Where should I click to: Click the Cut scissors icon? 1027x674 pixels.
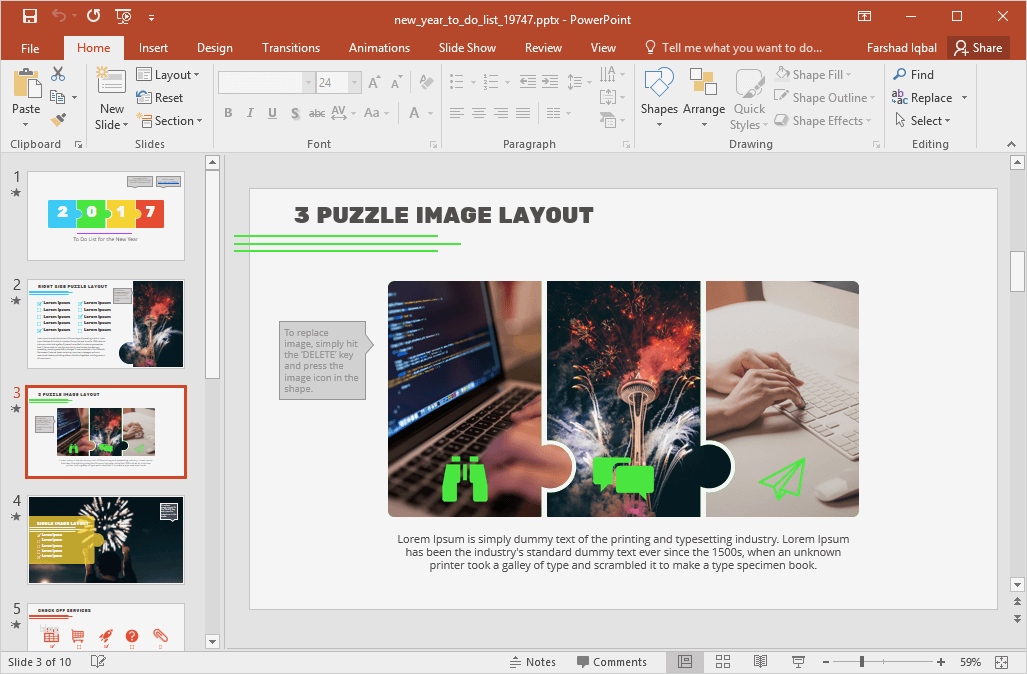(x=58, y=73)
